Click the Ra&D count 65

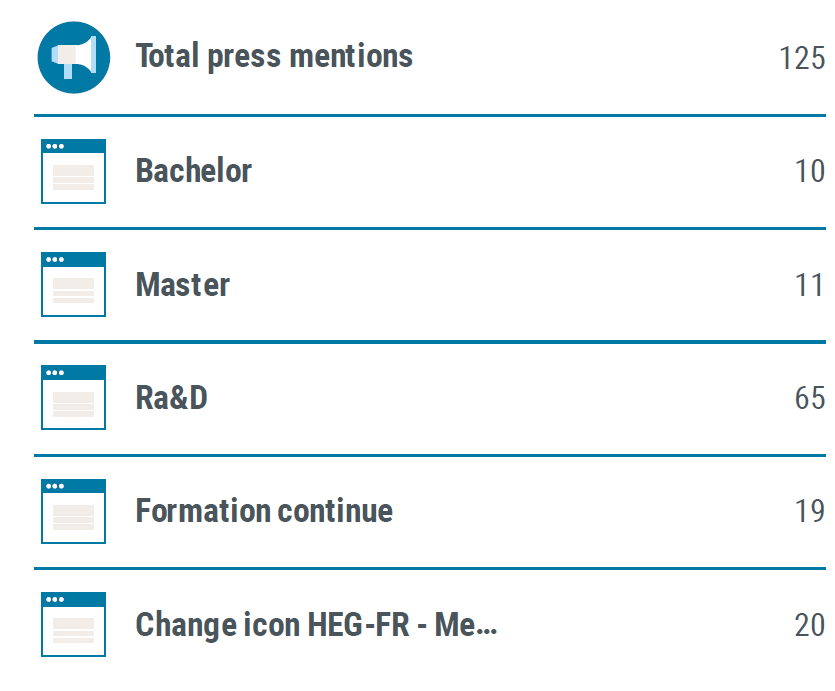[809, 398]
